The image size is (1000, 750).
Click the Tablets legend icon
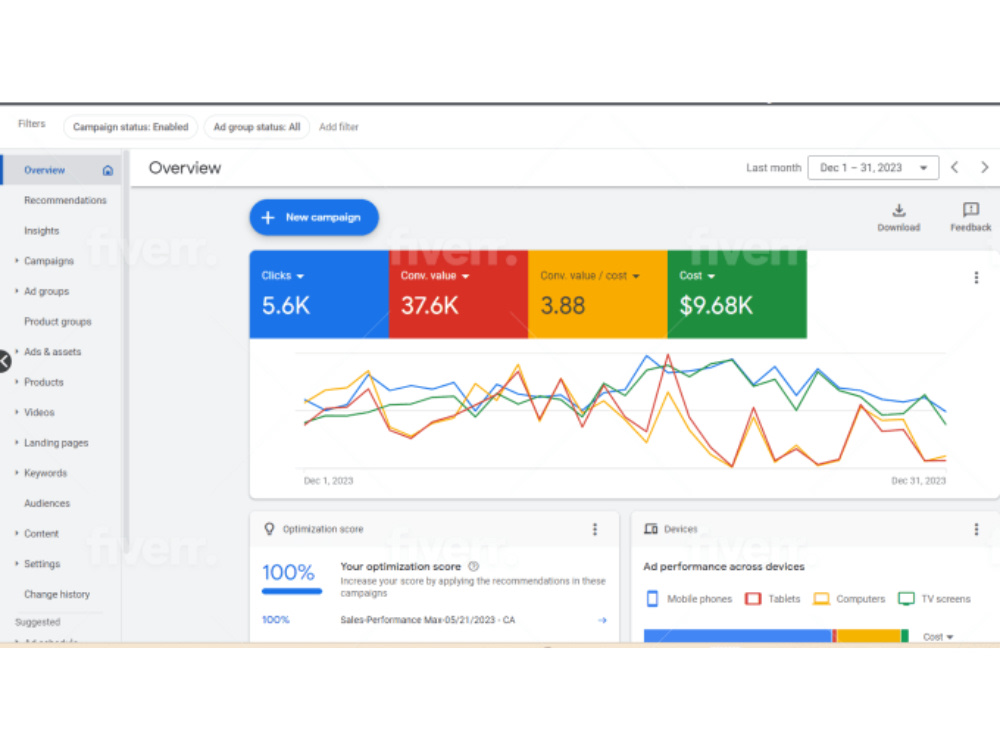pos(753,599)
